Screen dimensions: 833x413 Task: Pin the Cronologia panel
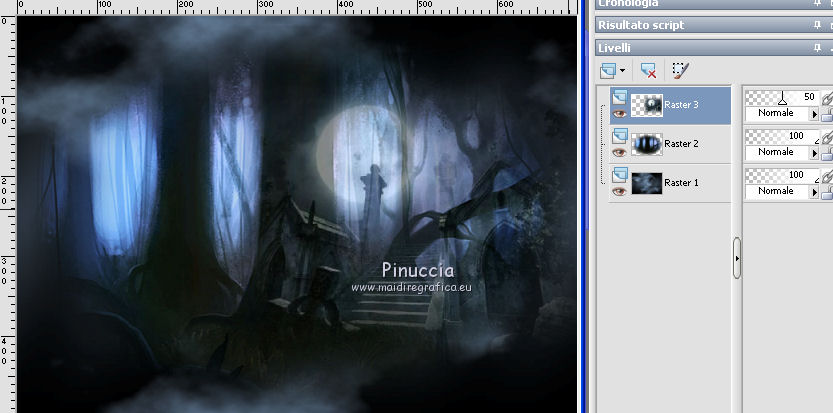pos(817,3)
